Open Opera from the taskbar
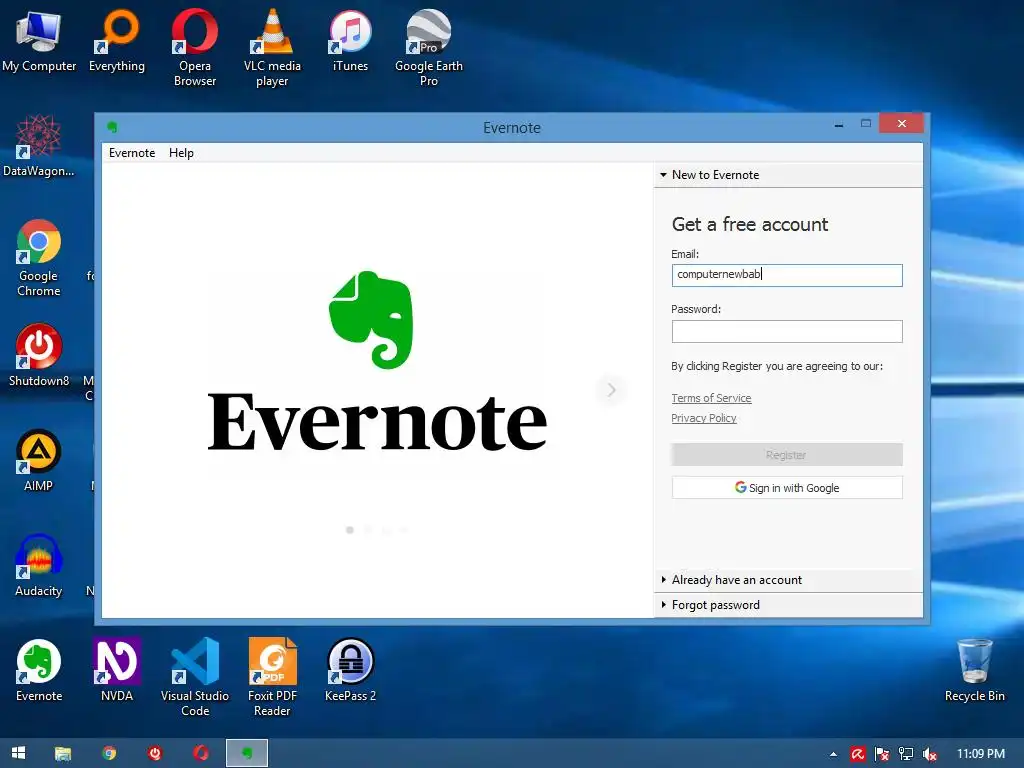Viewport: 1024px width, 768px height. [x=200, y=753]
